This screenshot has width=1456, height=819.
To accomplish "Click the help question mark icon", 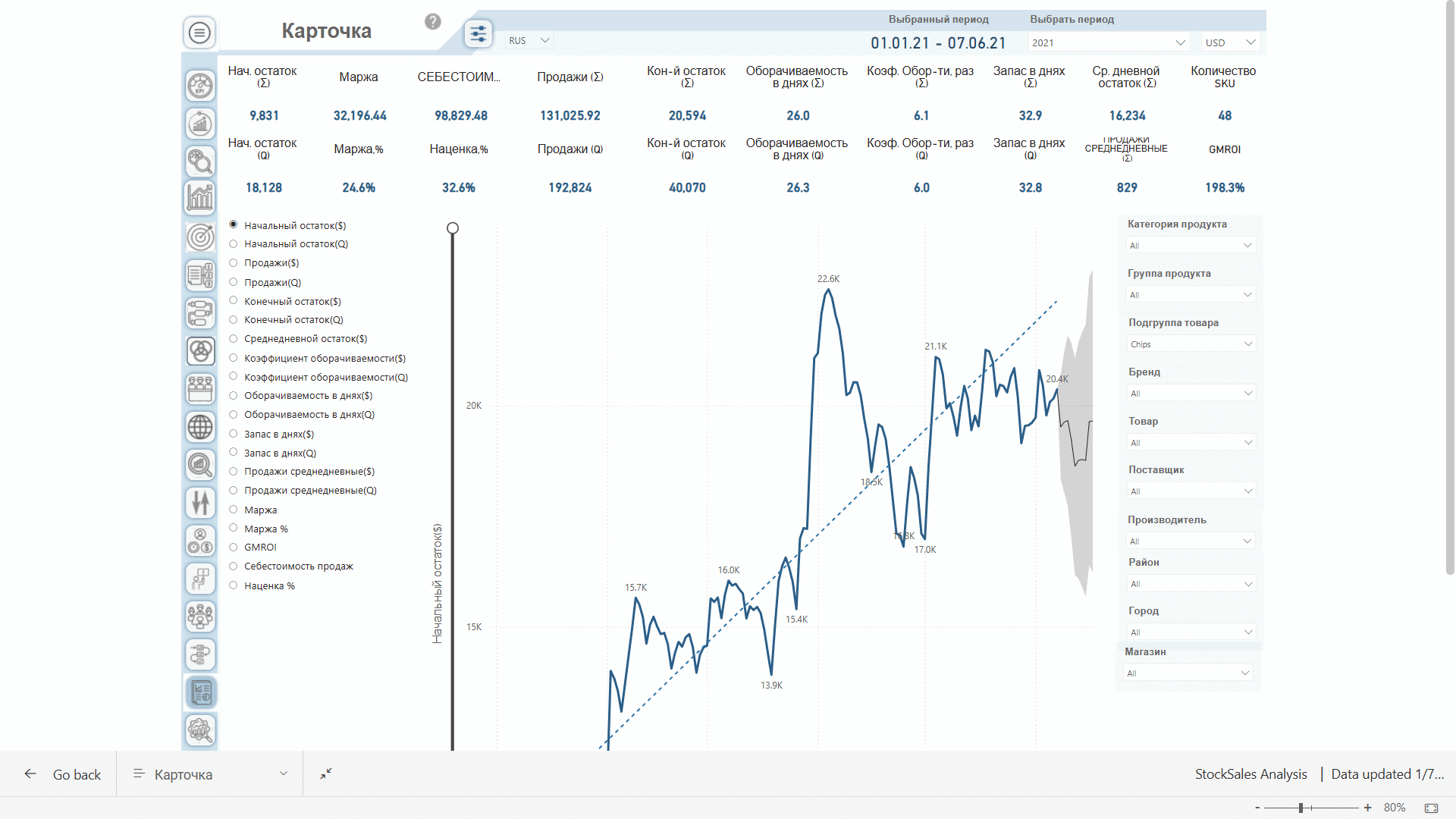I will pyautogui.click(x=433, y=21).
